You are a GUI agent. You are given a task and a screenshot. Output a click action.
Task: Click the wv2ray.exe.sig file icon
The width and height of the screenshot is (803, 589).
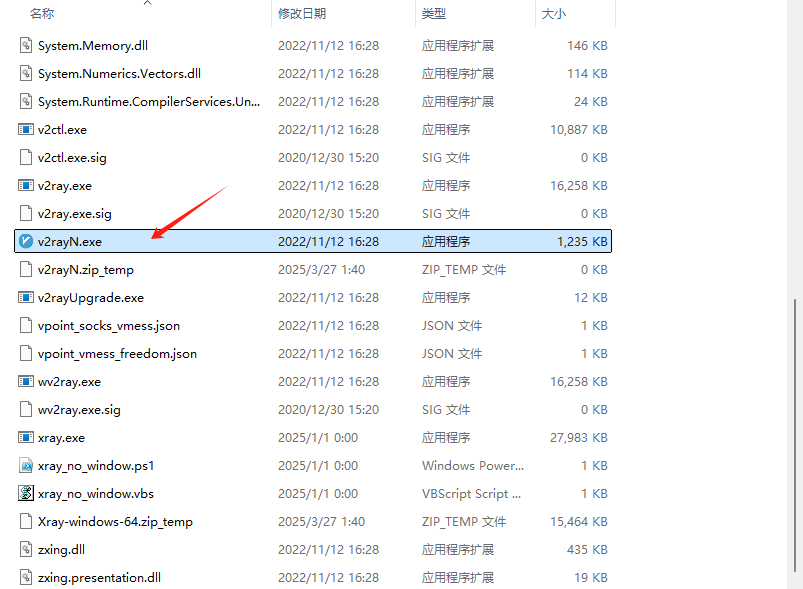(26, 409)
